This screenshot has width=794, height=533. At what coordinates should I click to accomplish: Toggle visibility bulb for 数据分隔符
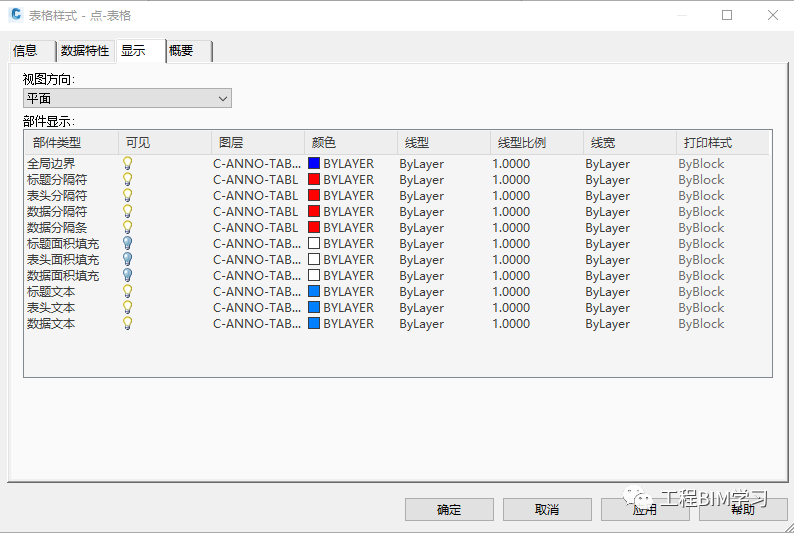click(x=128, y=211)
